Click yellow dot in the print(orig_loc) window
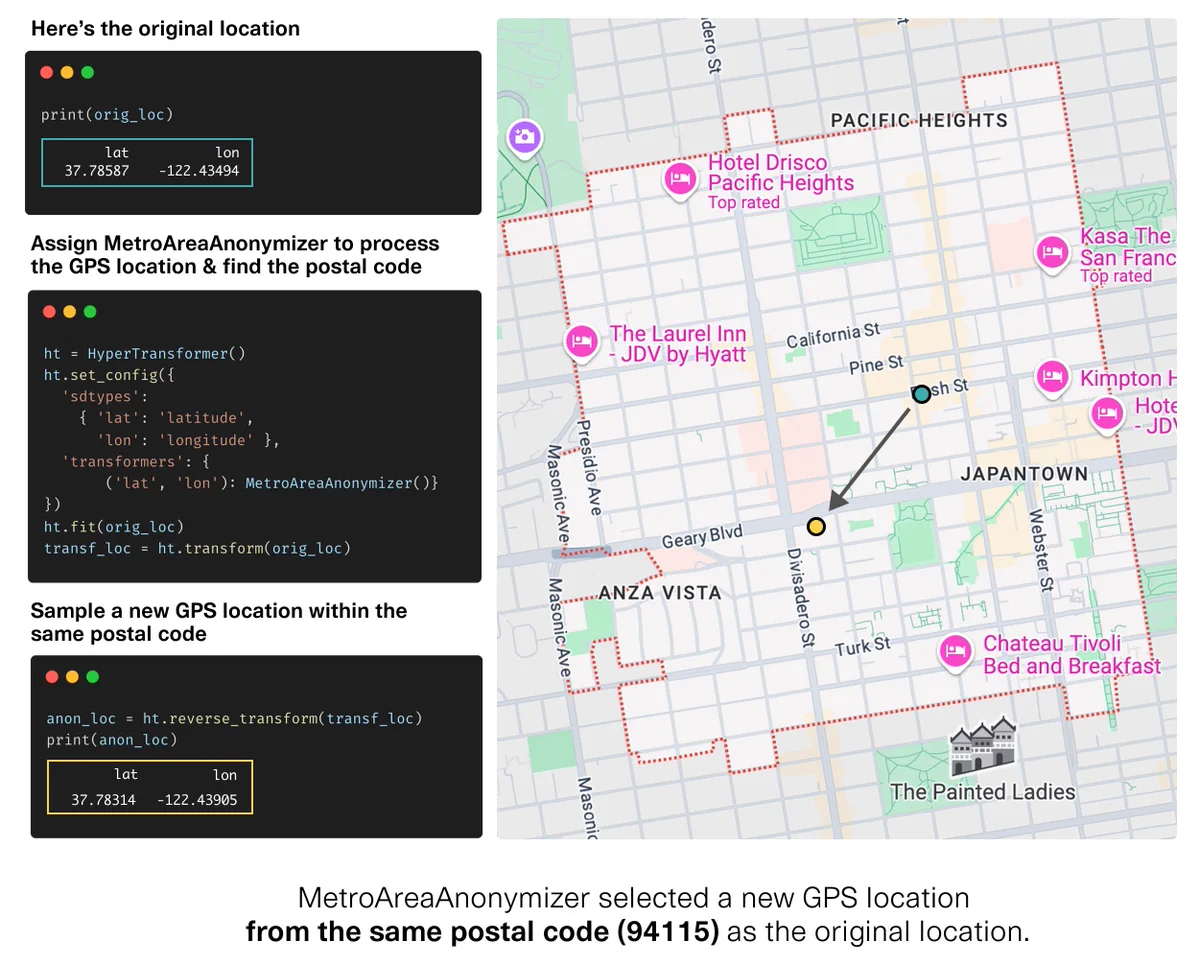The image size is (1200, 965). tap(67, 73)
